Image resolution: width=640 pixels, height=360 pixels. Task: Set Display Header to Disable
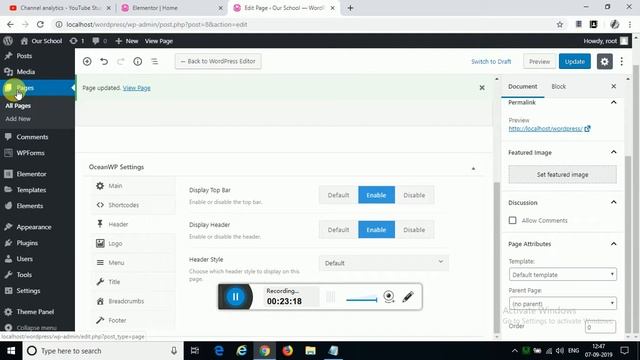[414, 230]
